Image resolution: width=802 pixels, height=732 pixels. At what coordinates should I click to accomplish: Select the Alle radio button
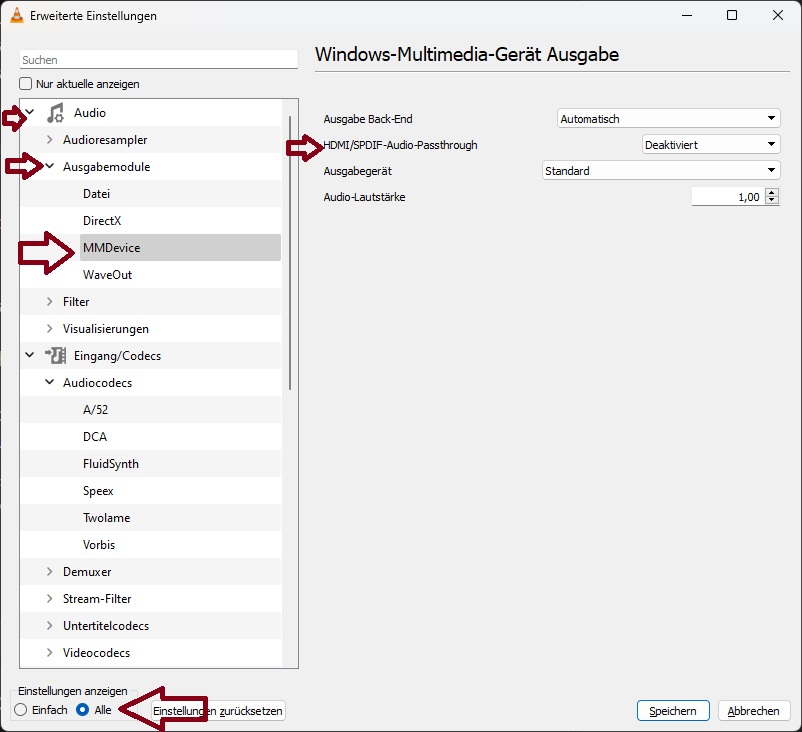[82, 709]
